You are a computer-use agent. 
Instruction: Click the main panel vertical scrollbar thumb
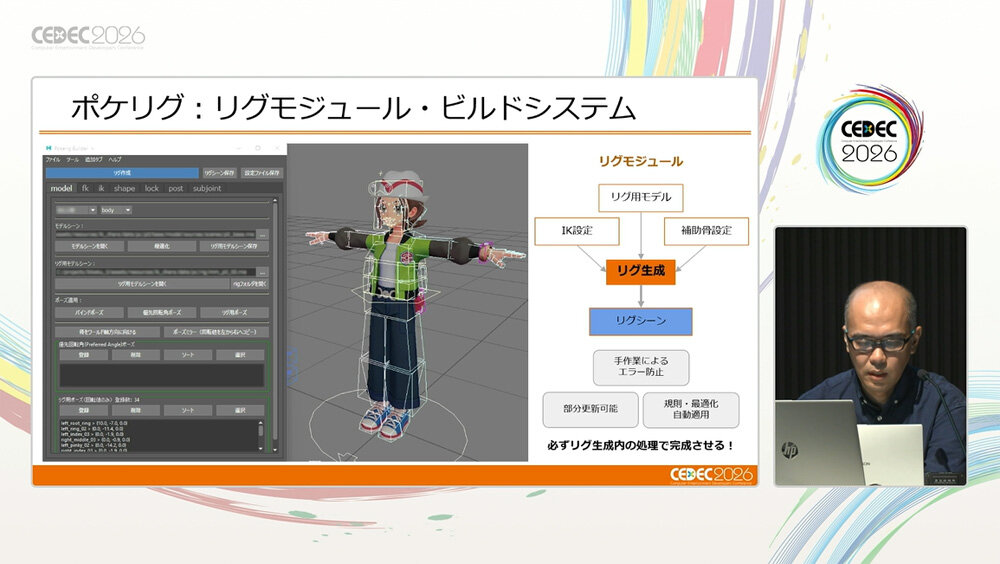[x=276, y=322]
